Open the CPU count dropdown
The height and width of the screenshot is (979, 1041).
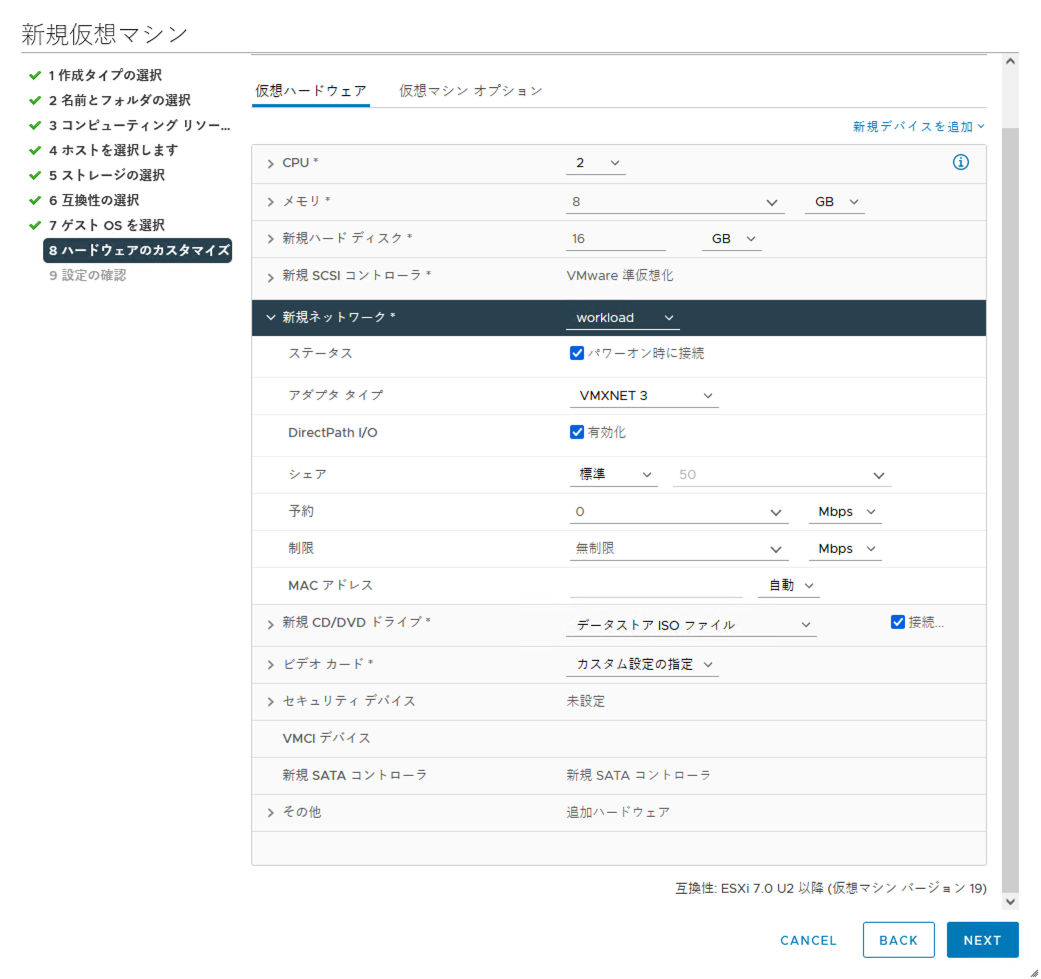click(596, 163)
